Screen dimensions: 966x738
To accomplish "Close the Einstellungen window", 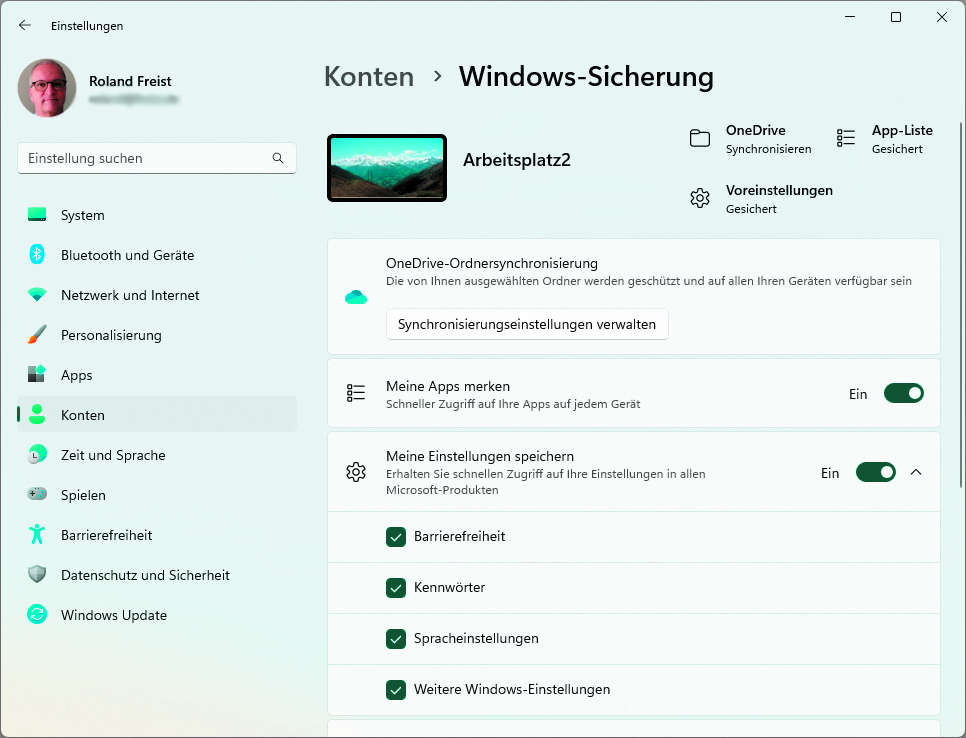I will tap(941, 17).
